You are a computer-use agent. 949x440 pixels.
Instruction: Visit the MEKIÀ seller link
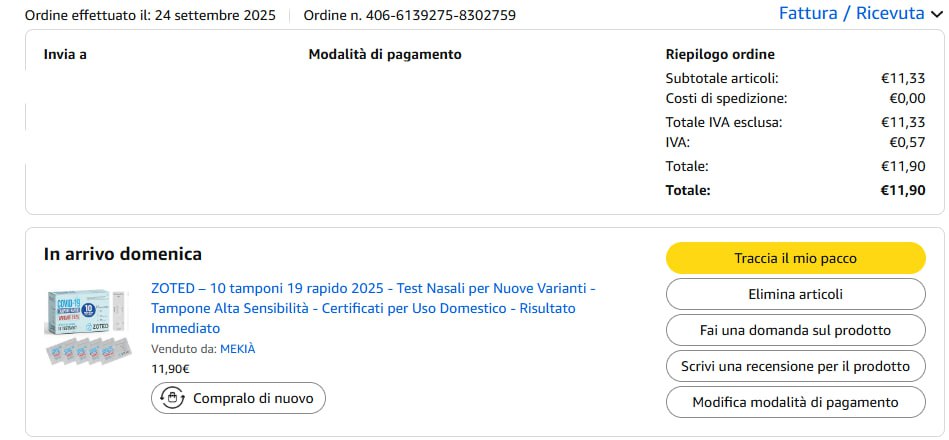click(238, 349)
